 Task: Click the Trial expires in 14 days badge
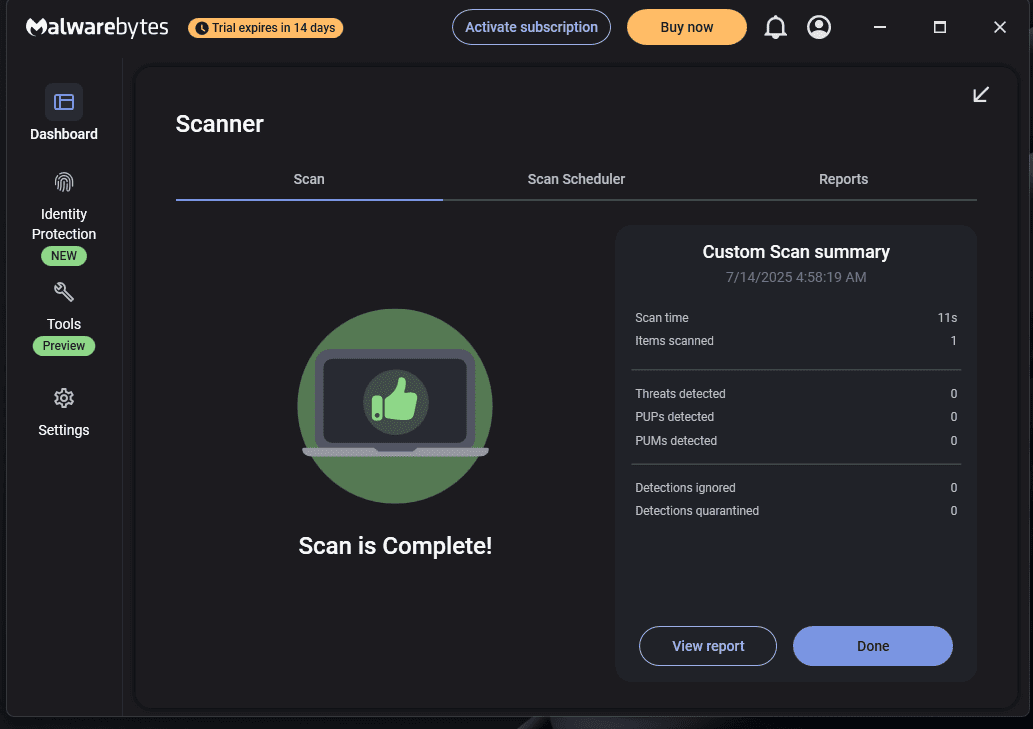point(265,28)
